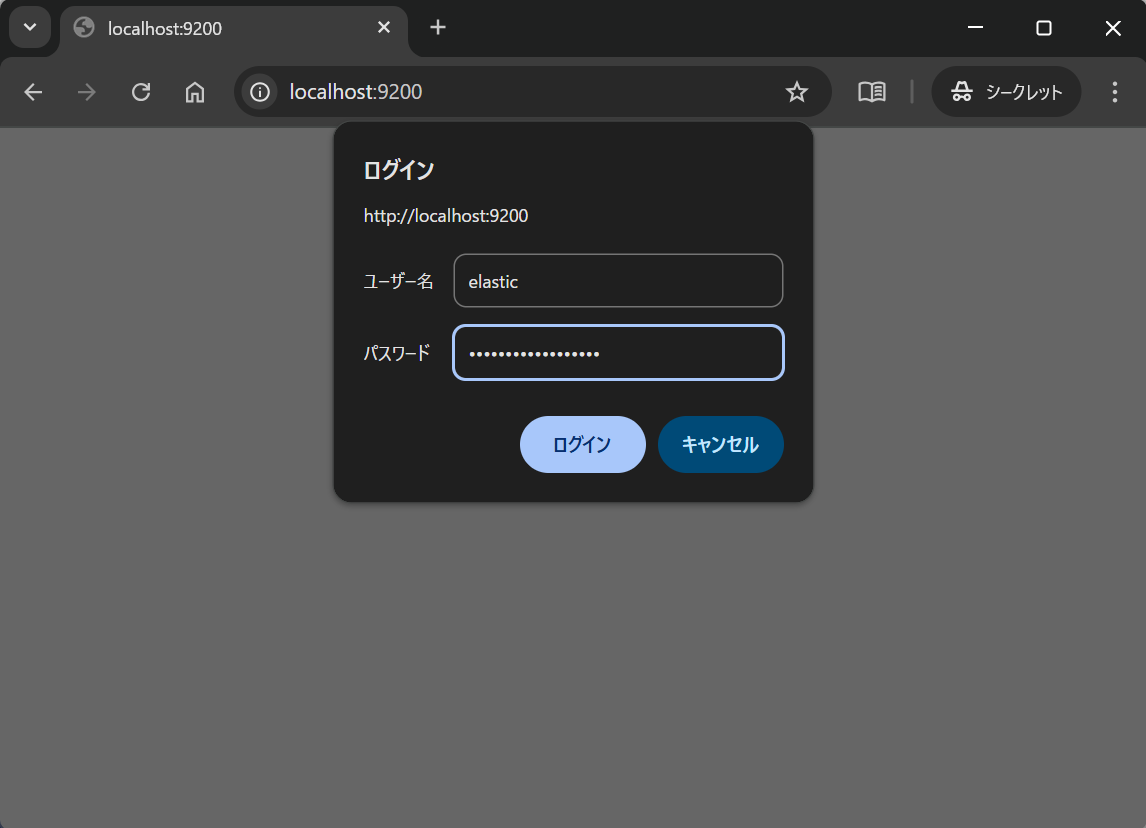
Task: Open the tab search chevron
Action: [28, 27]
